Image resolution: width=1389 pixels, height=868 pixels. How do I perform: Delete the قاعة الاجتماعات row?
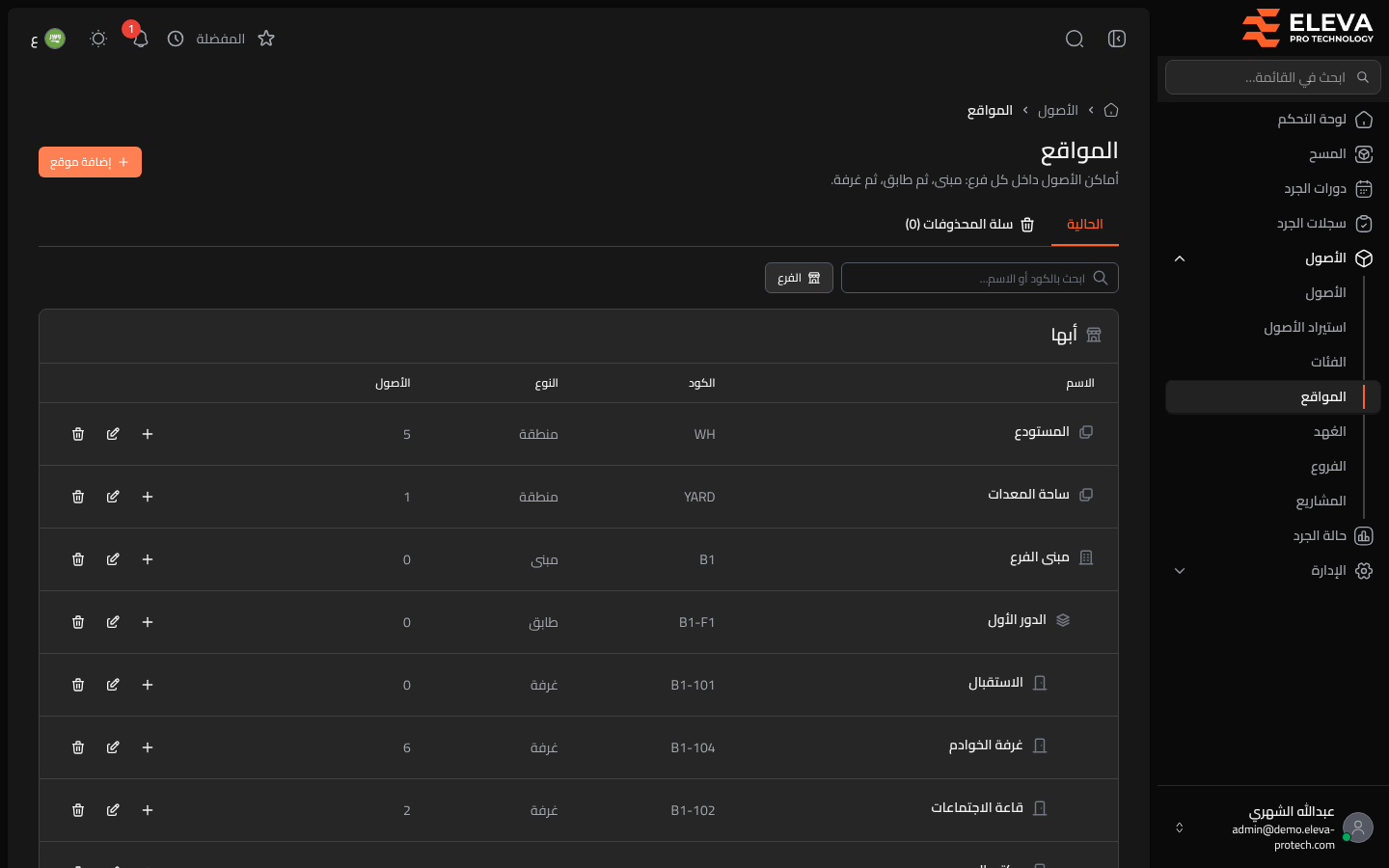78,810
